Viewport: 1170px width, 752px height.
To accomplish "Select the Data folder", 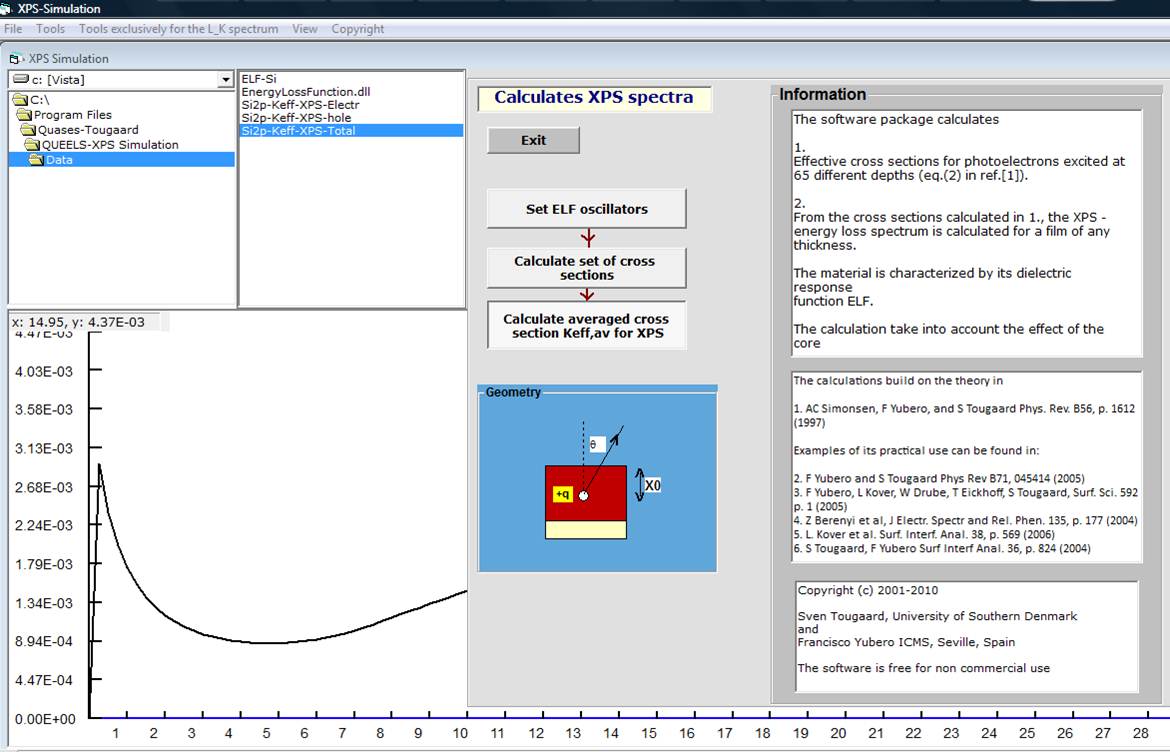I will pyautogui.click(x=58, y=160).
